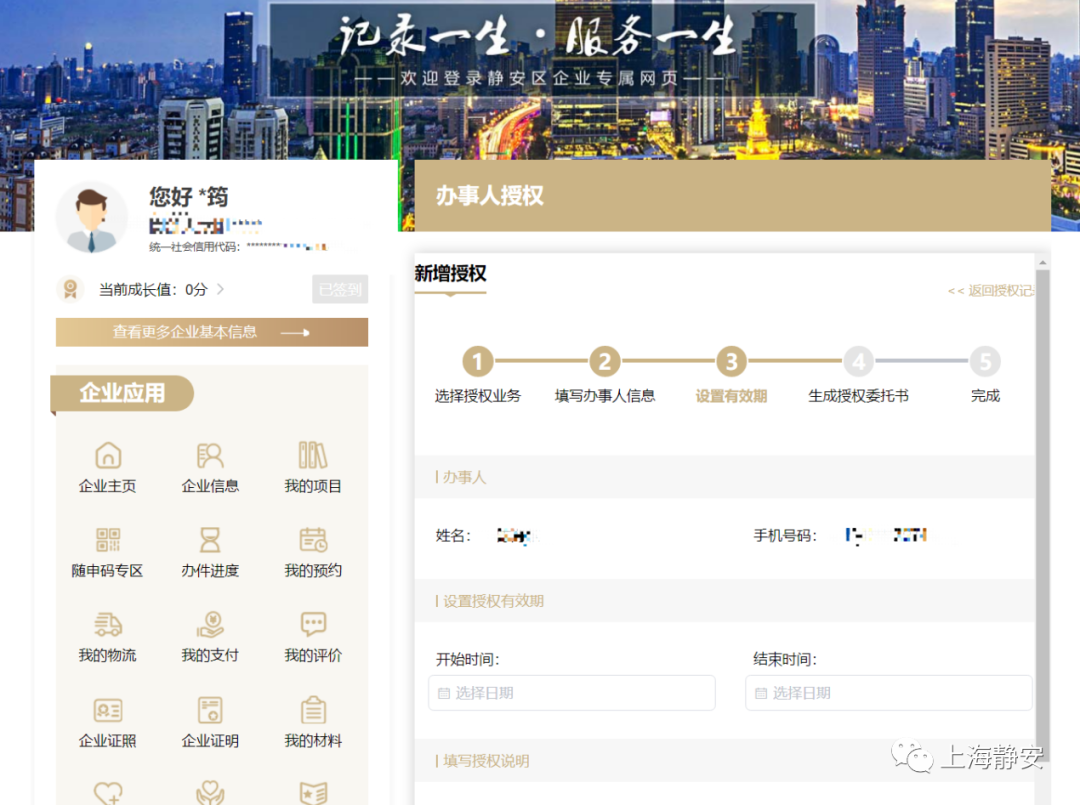Select the 新增授权 tab
The image size is (1080, 805).
click(450, 273)
